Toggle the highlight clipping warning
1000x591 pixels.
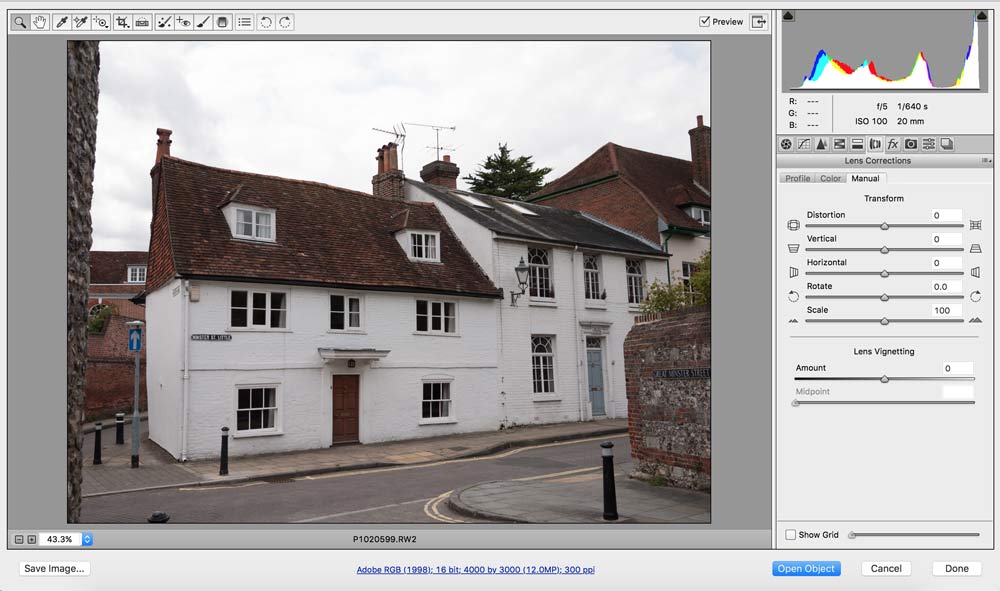tap(981, 16)
